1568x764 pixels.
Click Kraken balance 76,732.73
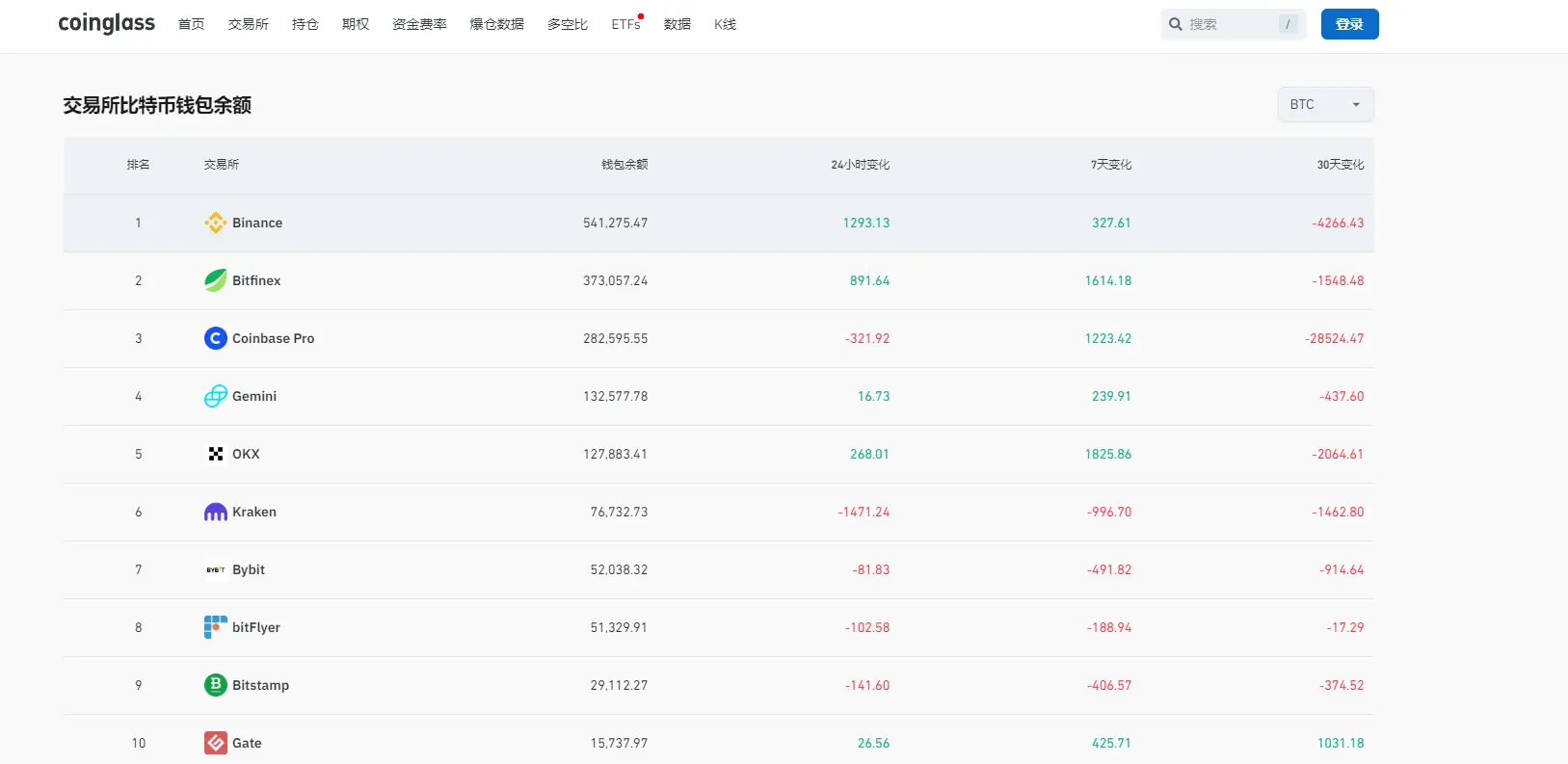click(x=619, y=512)
